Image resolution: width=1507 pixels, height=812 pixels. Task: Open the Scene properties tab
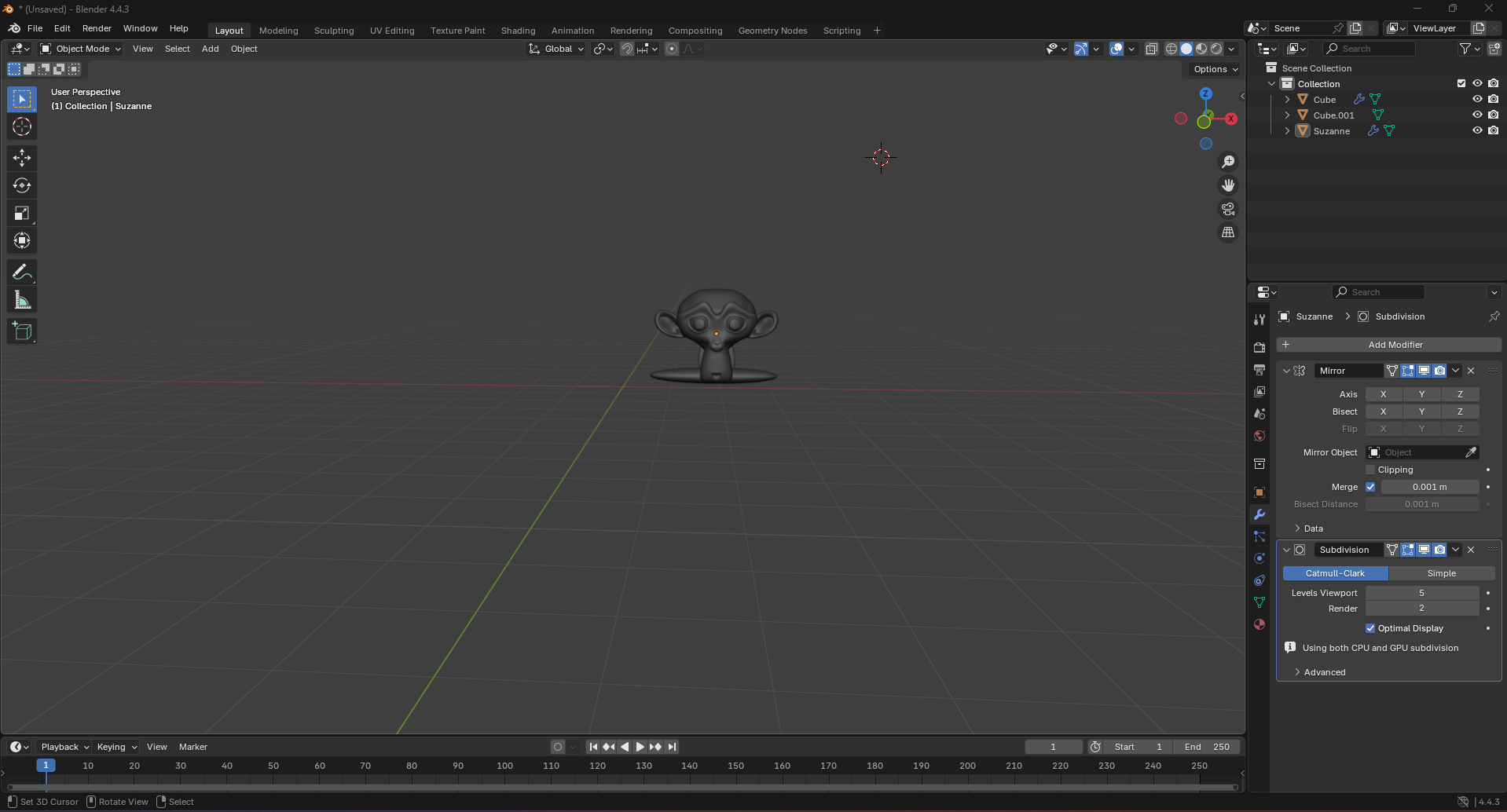1259,413
